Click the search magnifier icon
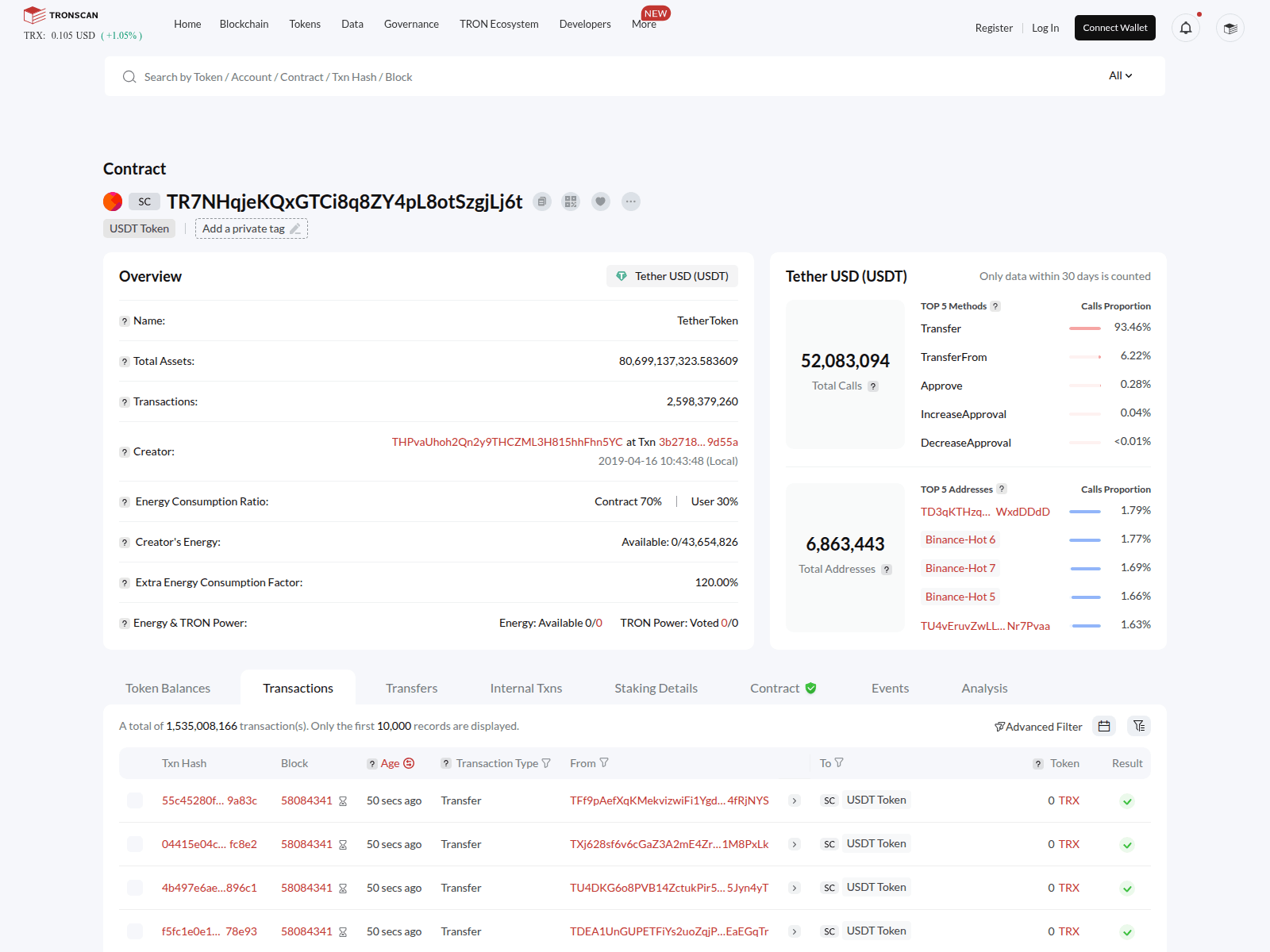 pyautogui.click(x=129, y=77)
